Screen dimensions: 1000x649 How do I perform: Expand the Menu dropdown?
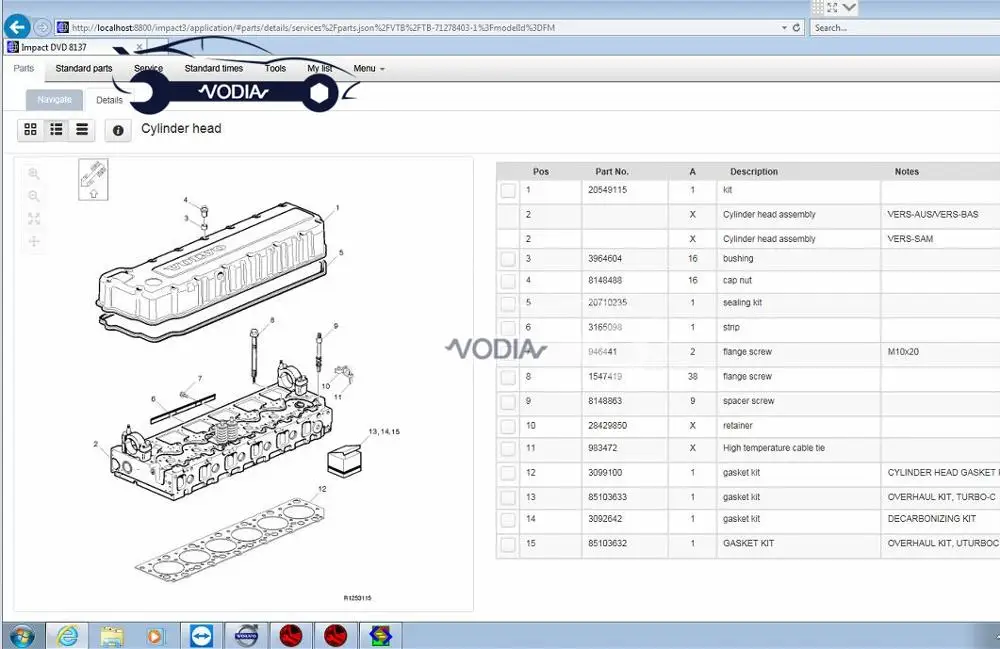coord(369,68)
